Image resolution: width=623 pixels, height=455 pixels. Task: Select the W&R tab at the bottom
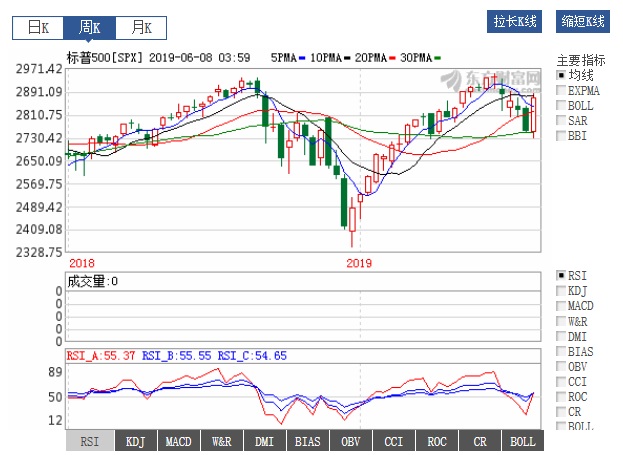221,441
